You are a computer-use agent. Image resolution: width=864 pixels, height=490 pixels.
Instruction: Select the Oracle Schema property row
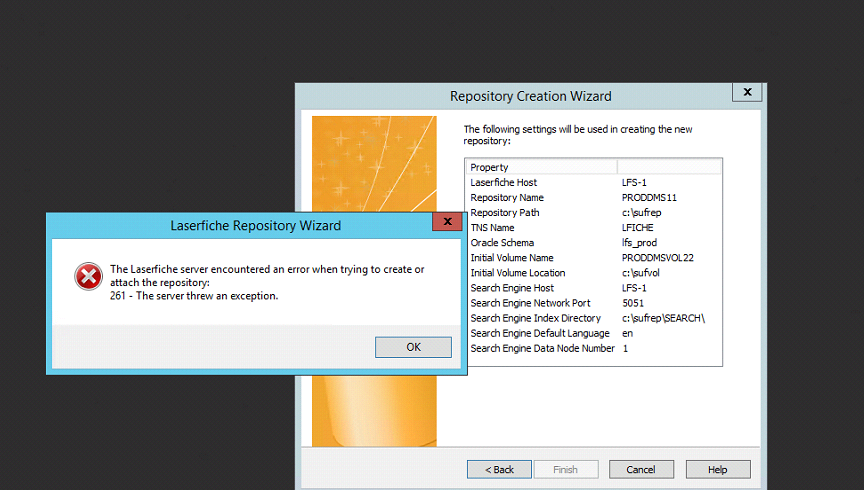pos(593,243)
